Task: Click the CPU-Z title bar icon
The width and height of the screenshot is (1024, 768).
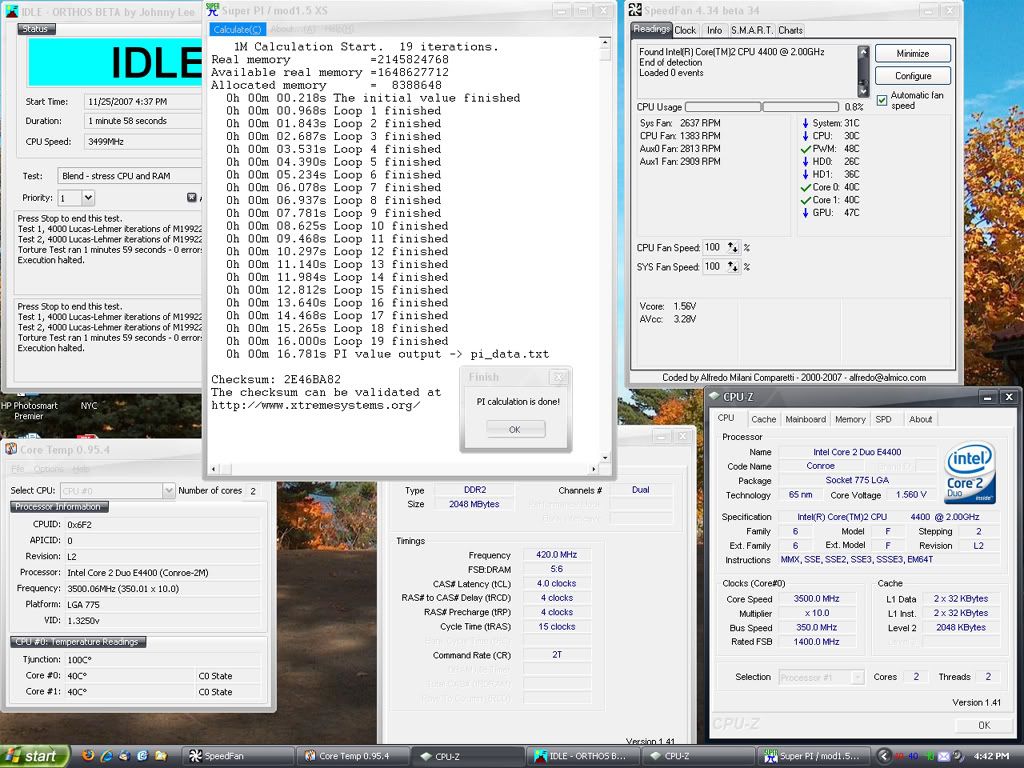Action: (x=714, y=396)
